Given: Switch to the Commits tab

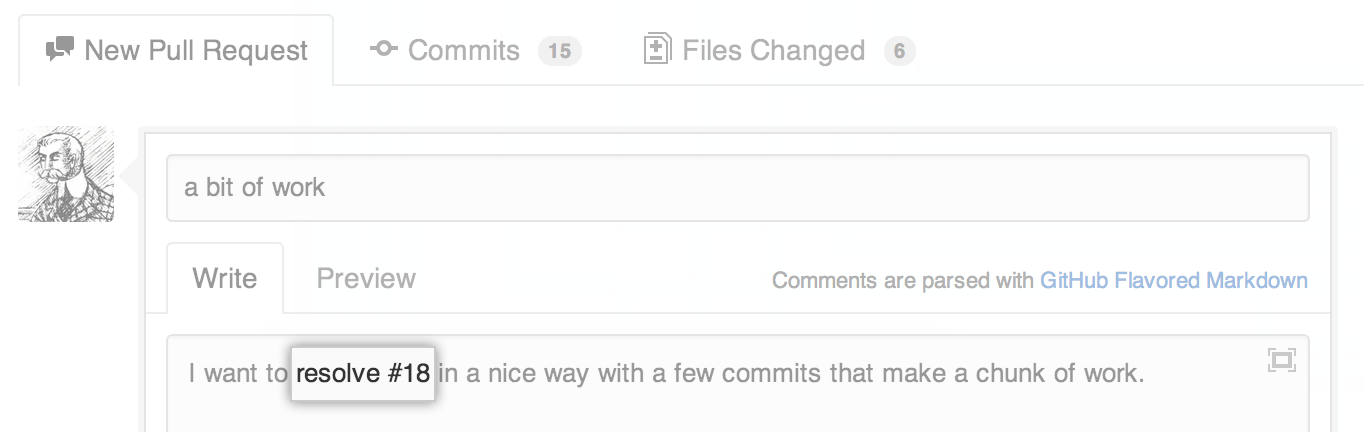Looking at the screenshot, I should tap(464, 51).
